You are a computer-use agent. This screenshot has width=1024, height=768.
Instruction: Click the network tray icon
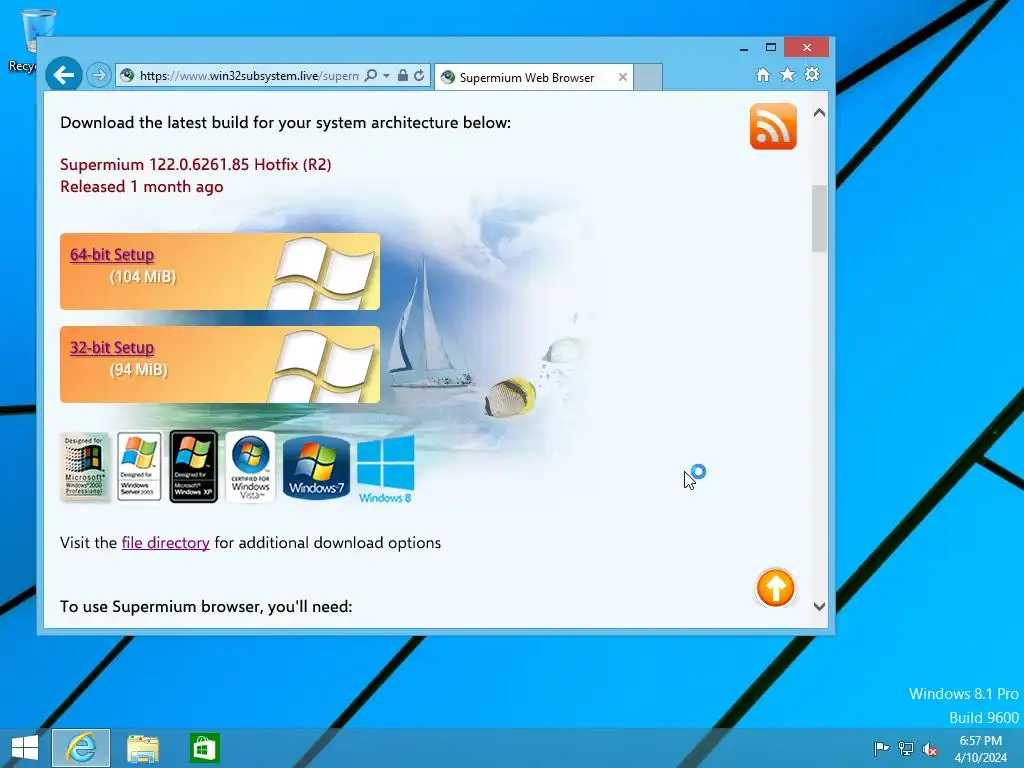coord(906,748)
